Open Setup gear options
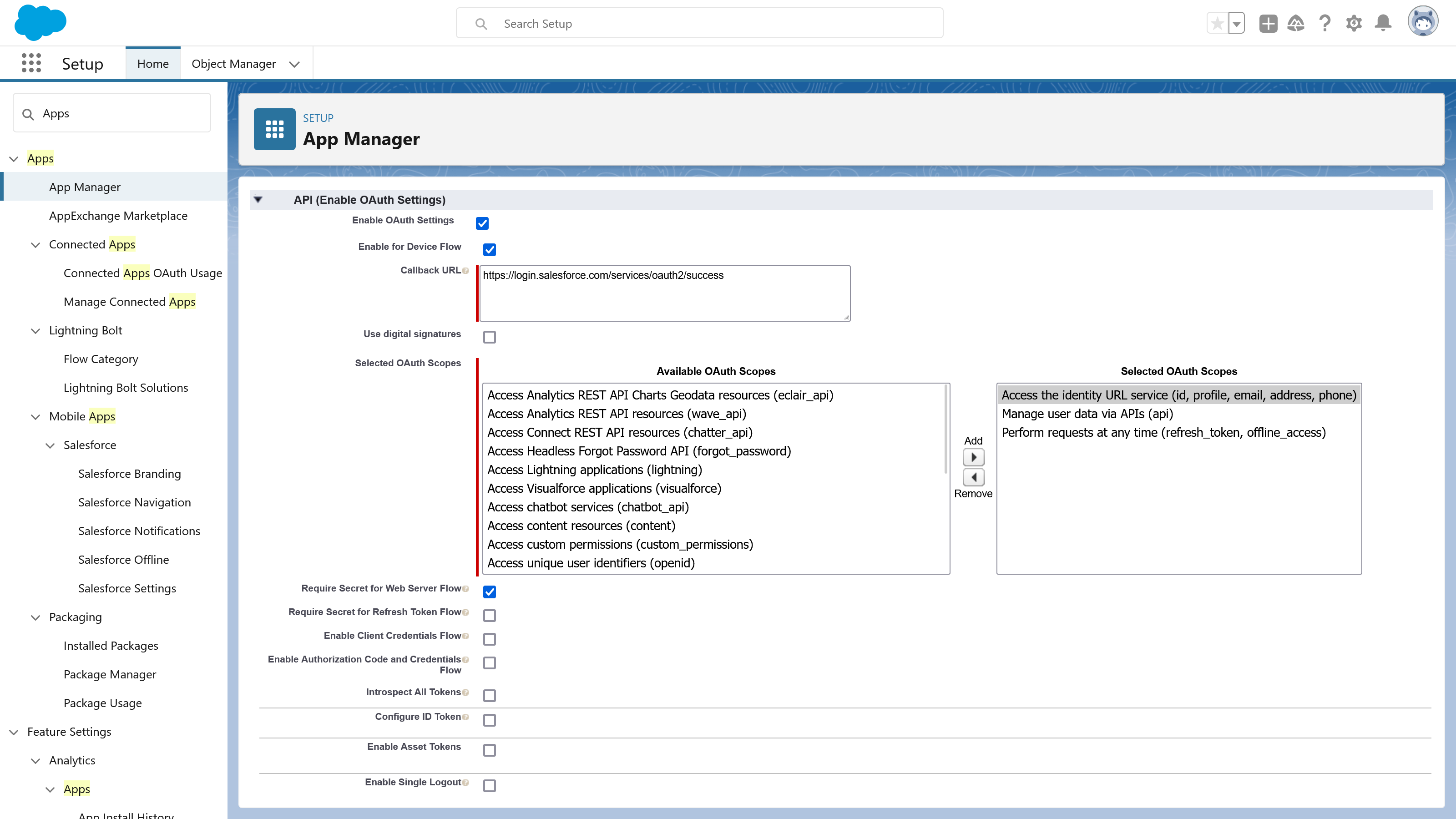 tap(1354, 23)
